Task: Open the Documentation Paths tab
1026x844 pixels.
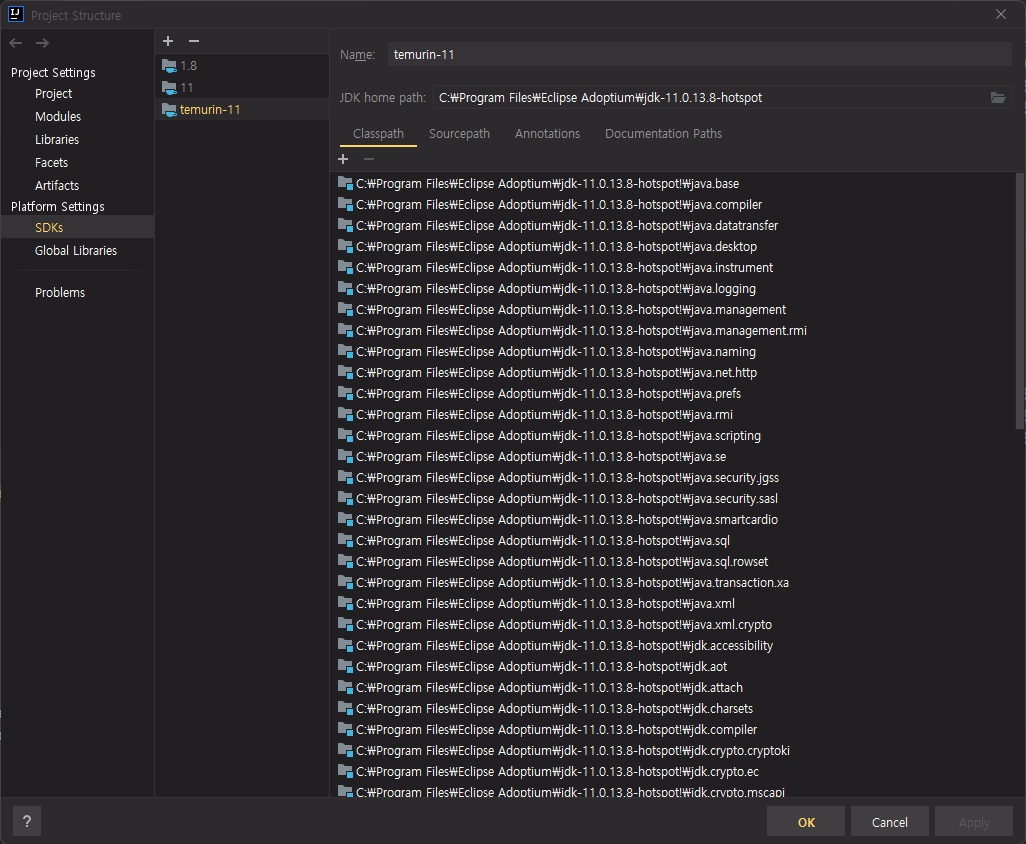Action: 663,133
